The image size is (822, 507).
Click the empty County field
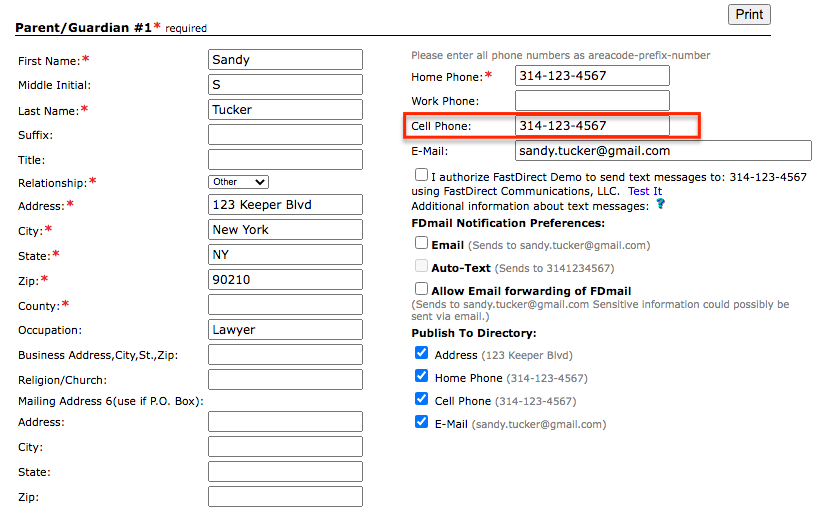[x=285, y=305]
